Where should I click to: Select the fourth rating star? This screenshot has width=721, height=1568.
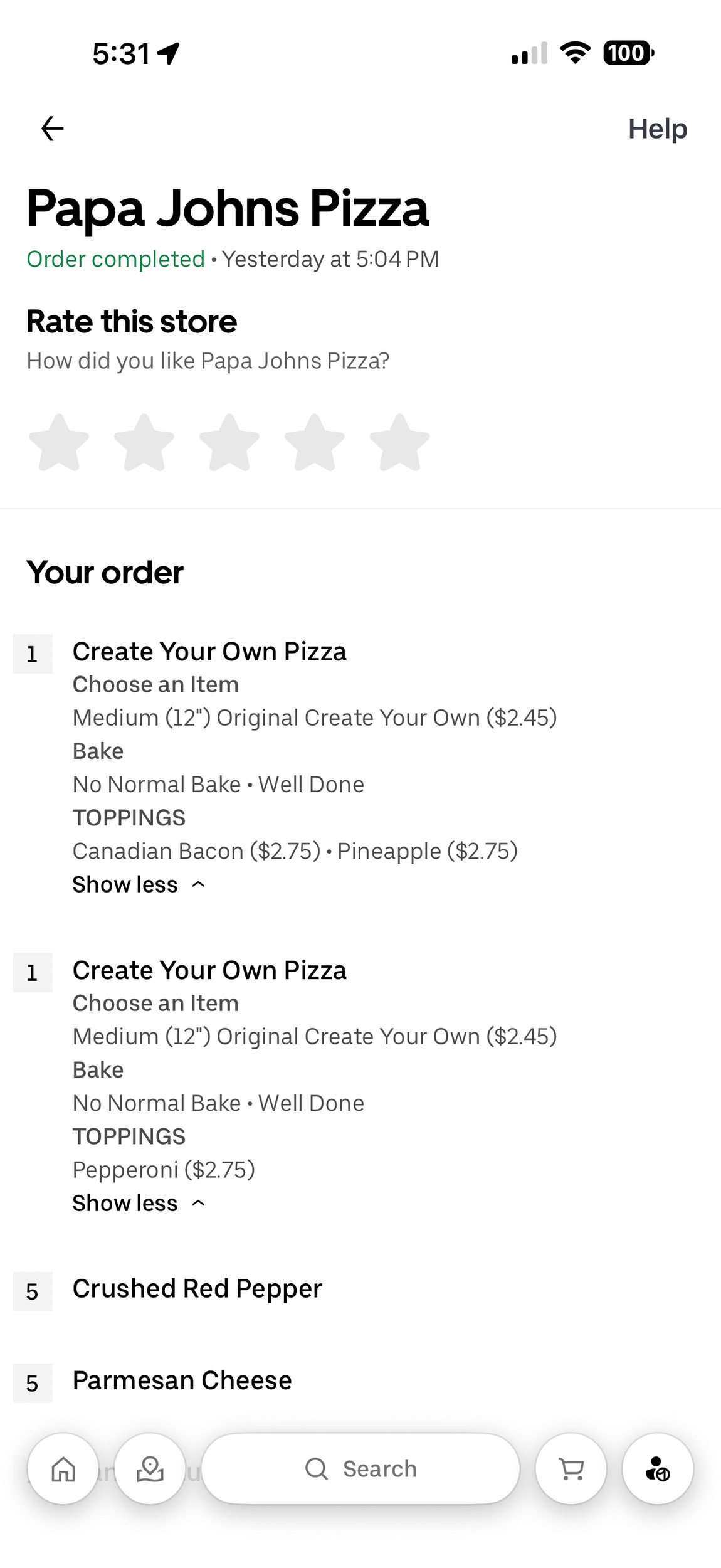point(315,443)
